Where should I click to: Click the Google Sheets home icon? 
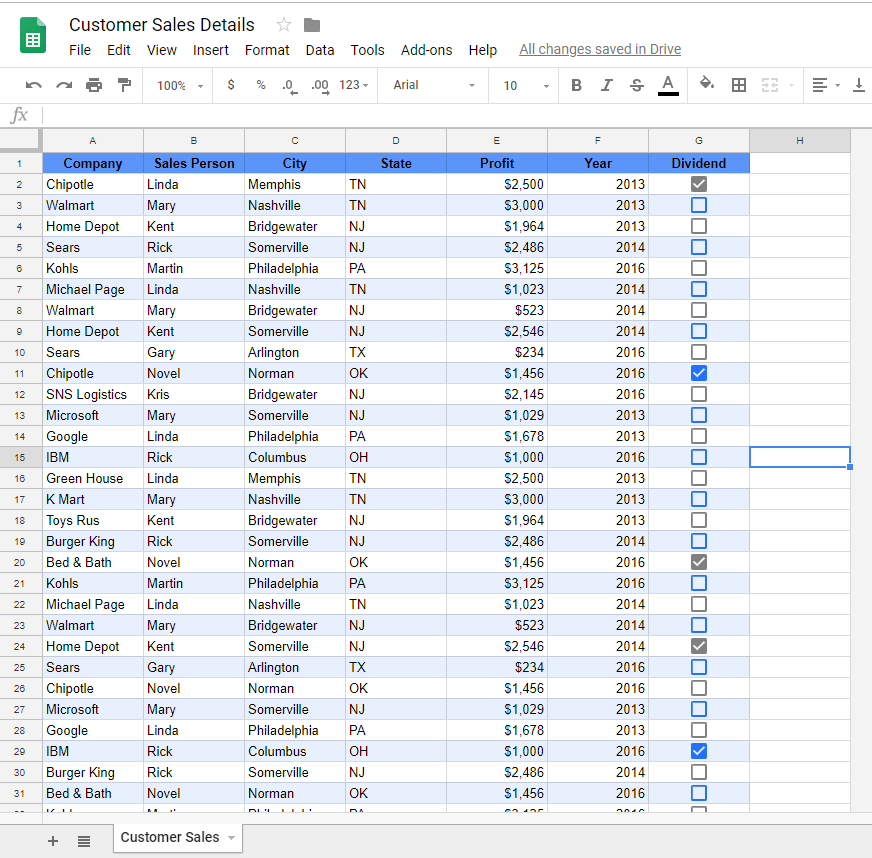coord(33,36)
